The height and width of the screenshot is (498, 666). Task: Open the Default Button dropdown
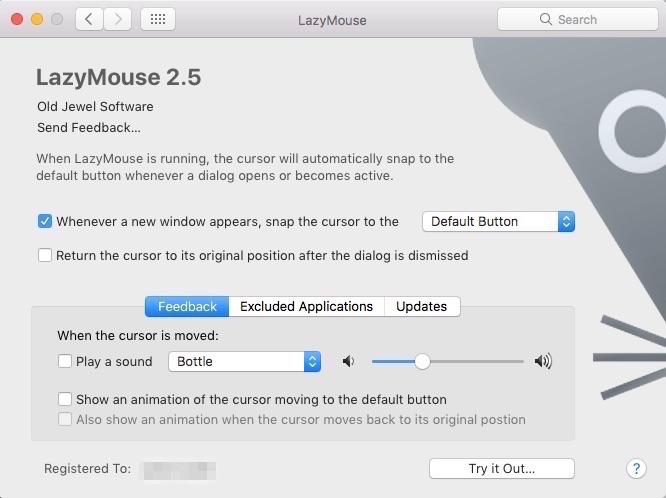tap(498, 221)
